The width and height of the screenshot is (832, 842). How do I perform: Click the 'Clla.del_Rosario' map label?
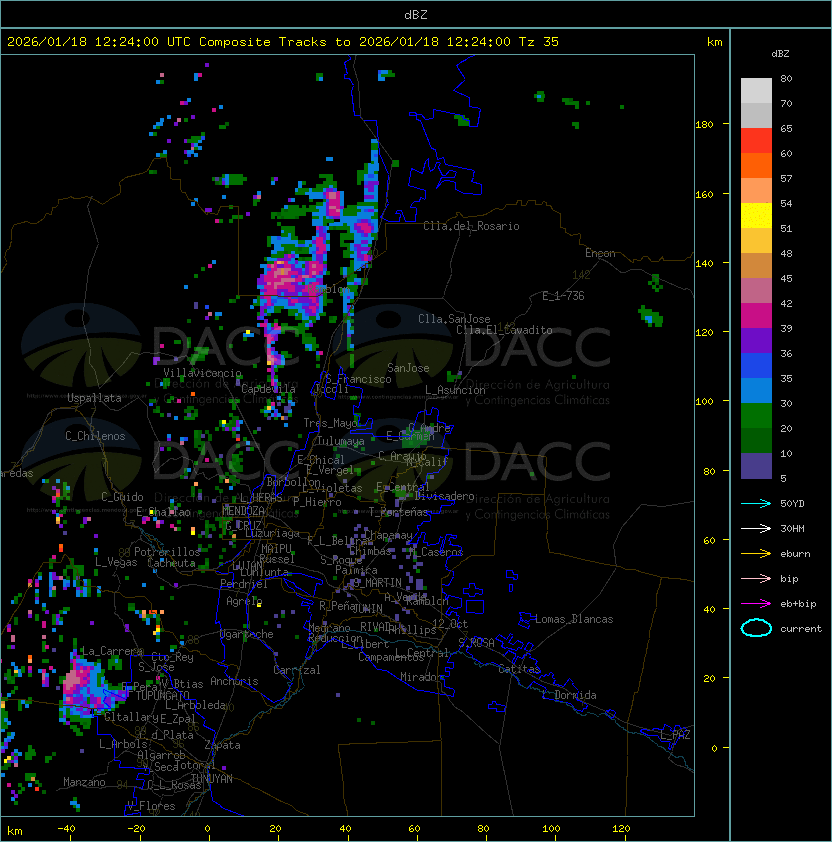pos(471,226)
